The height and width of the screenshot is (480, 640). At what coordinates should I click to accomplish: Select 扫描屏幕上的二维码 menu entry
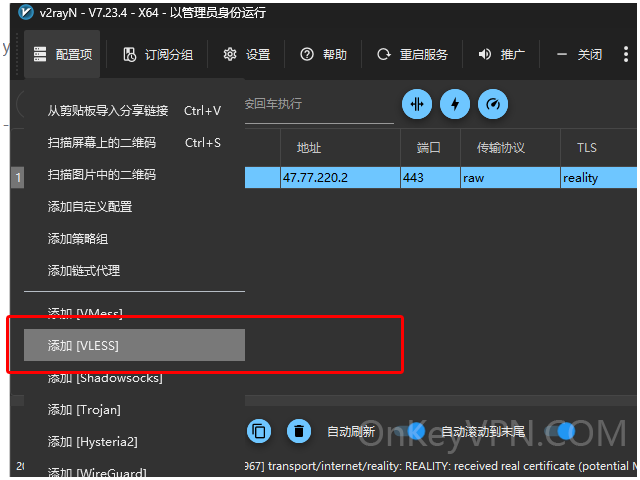(x=134, y=142)
